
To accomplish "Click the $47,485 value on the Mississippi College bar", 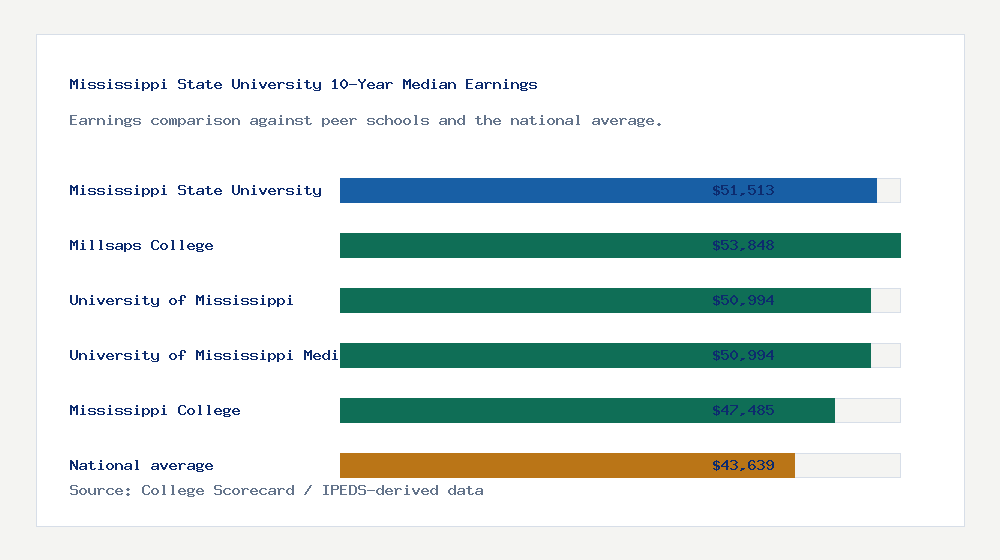I will [x=743, y=410].
